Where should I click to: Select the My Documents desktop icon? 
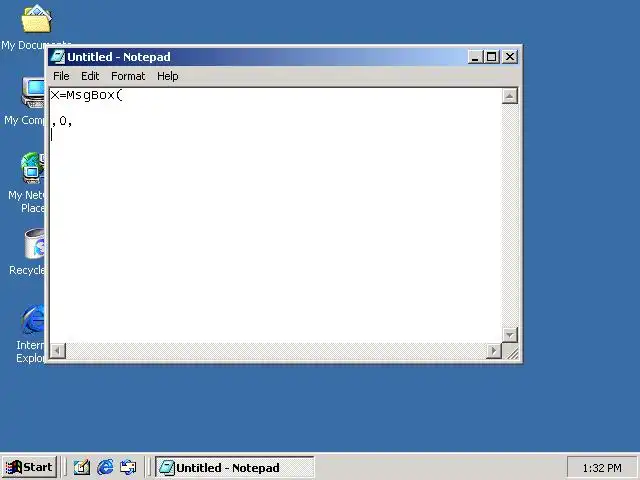[36, 27]
